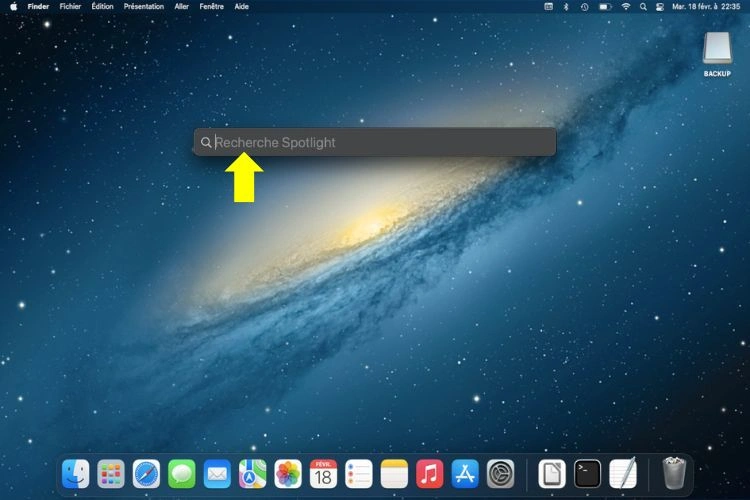Screen dimensions: 750x500
Task: Open the Time Machine menu bar icon
Action: (585, 7)
